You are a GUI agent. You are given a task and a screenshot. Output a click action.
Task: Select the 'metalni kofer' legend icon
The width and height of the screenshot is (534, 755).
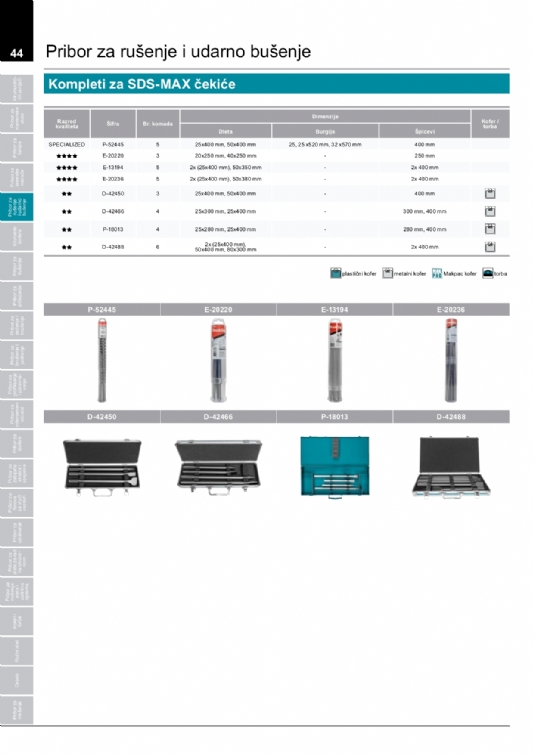coord(388,273)
